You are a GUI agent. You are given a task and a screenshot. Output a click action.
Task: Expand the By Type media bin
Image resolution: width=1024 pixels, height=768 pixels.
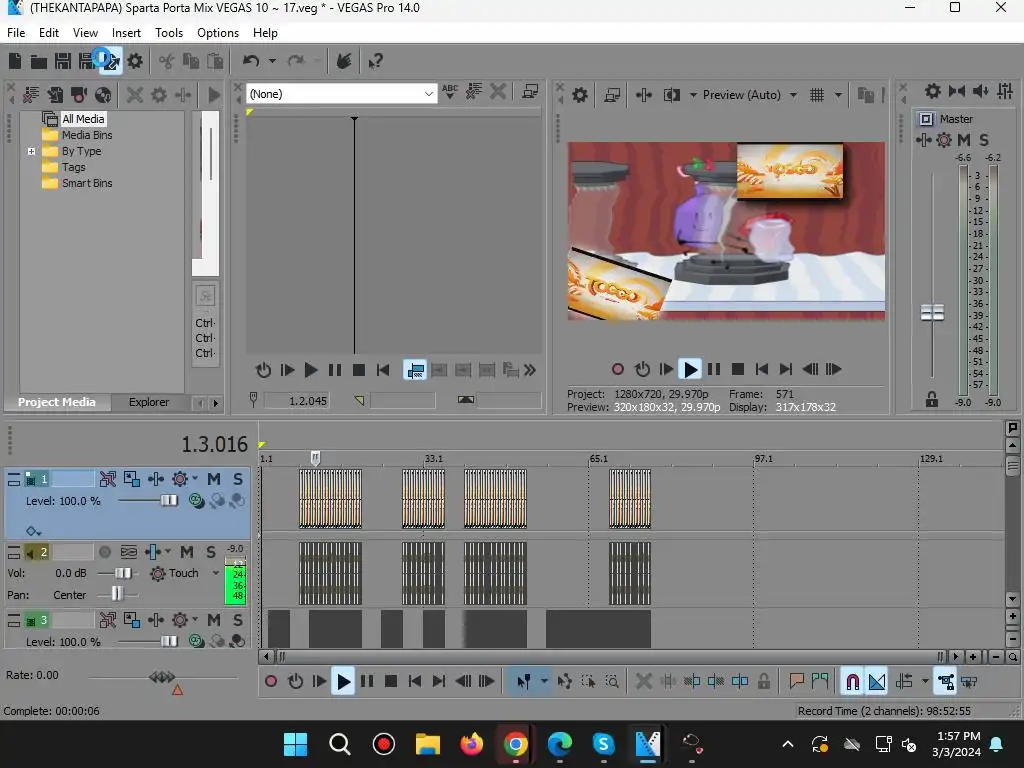click(x=31, y=151)
